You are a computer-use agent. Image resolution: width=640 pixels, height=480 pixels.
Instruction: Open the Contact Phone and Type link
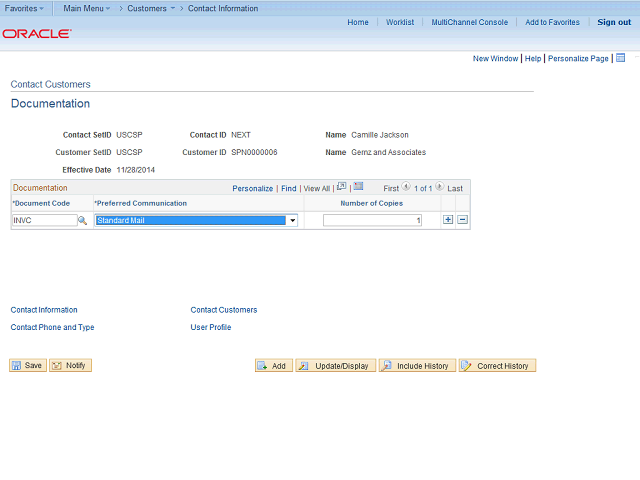tap(52, 327)
